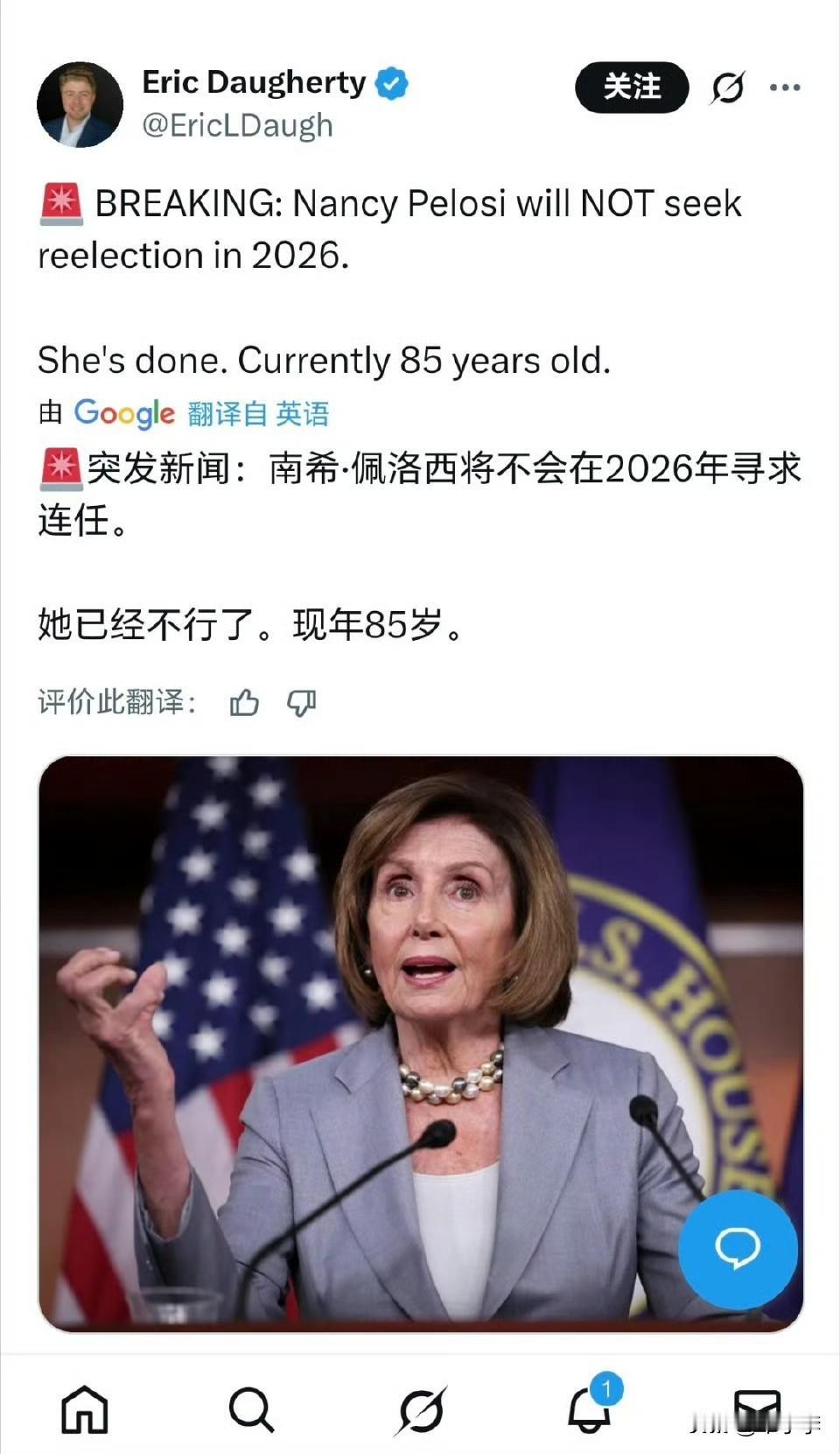
Task: Click the blue verified badge
Action: point(392,83)
